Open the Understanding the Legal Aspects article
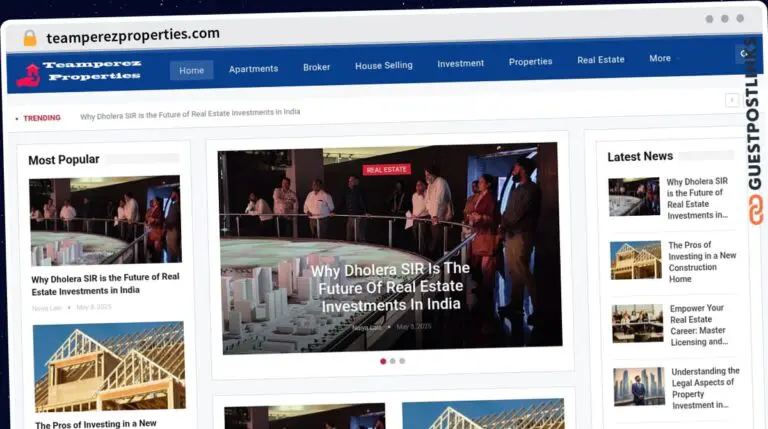The height and width of the screenshot is (429, 768). click(705, 388)
